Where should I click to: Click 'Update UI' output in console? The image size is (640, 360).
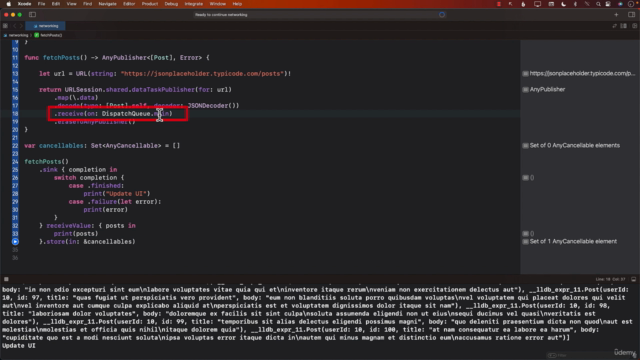point(19,346)
